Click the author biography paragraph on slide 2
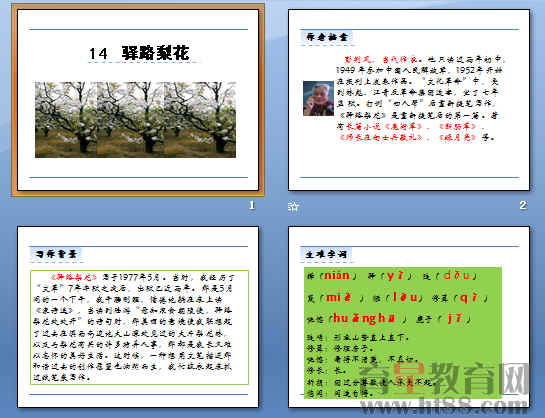Viewport: 545px width, 418px height. 418,98
